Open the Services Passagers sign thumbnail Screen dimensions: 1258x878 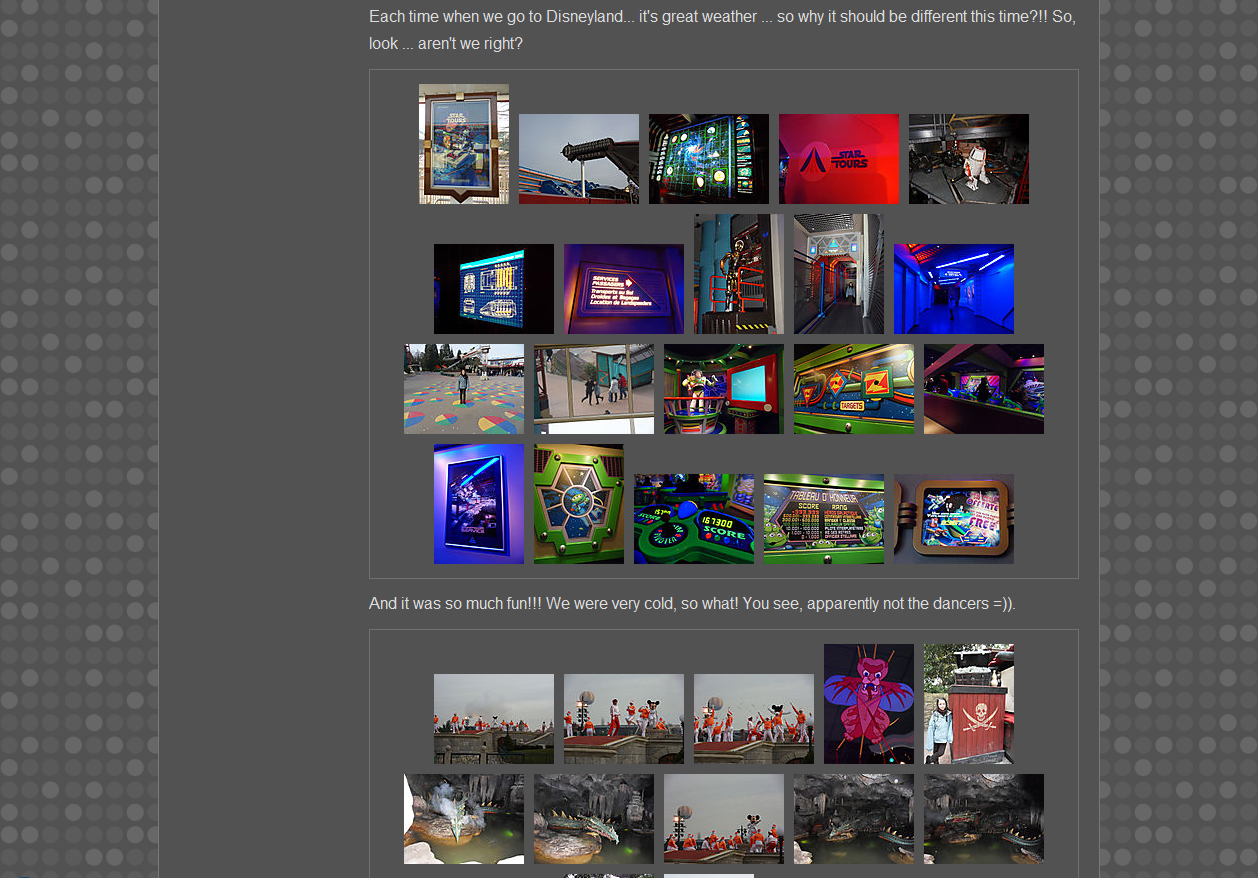(x=623, y=289)
